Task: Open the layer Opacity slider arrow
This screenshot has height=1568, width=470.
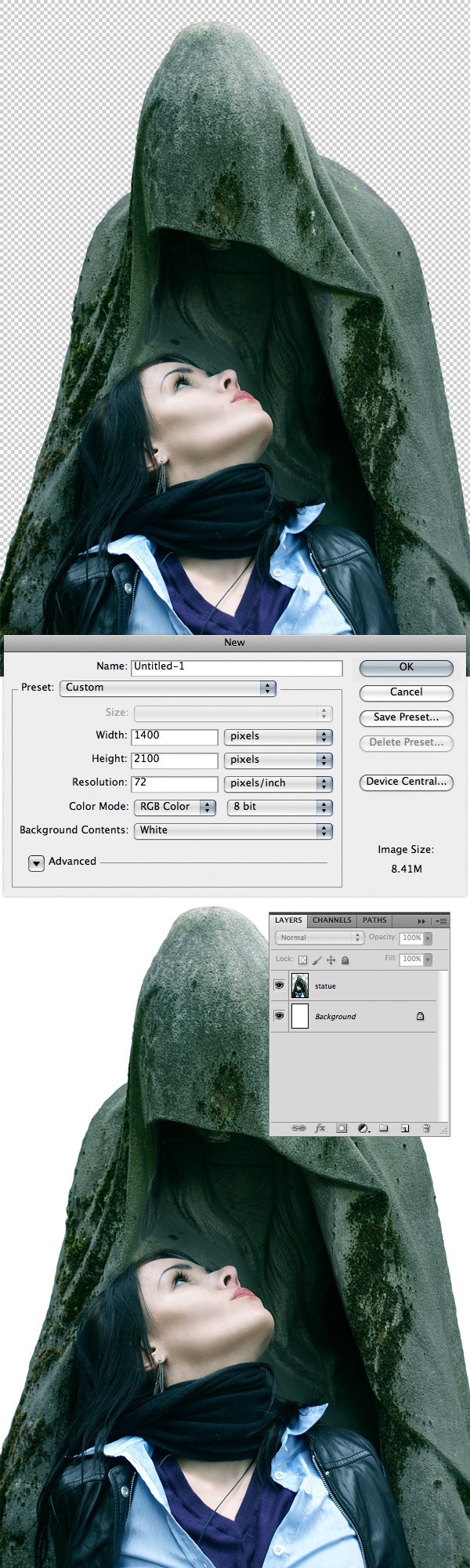Action: [x=427, y=938]
